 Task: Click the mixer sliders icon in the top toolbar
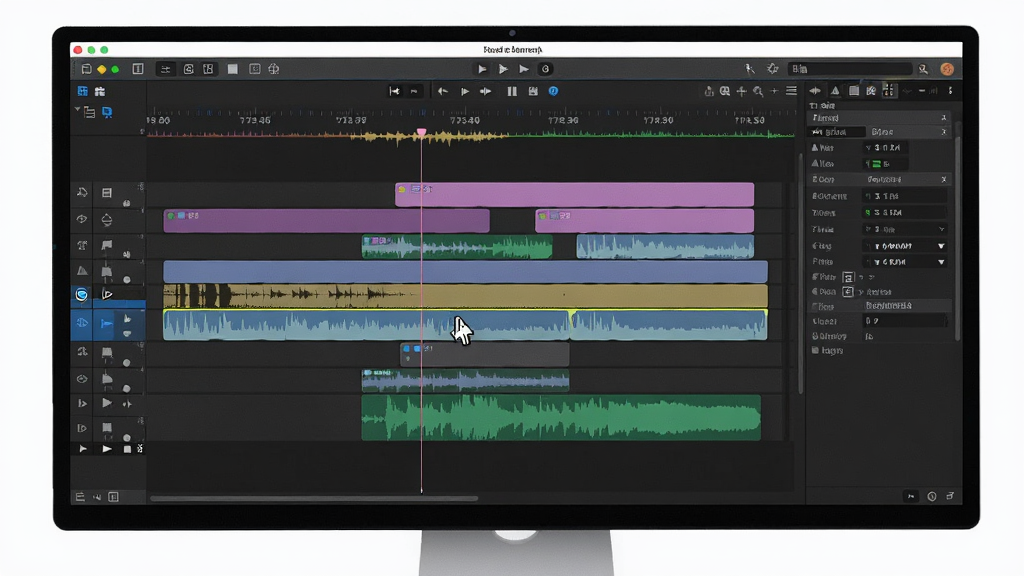point(166,69)
